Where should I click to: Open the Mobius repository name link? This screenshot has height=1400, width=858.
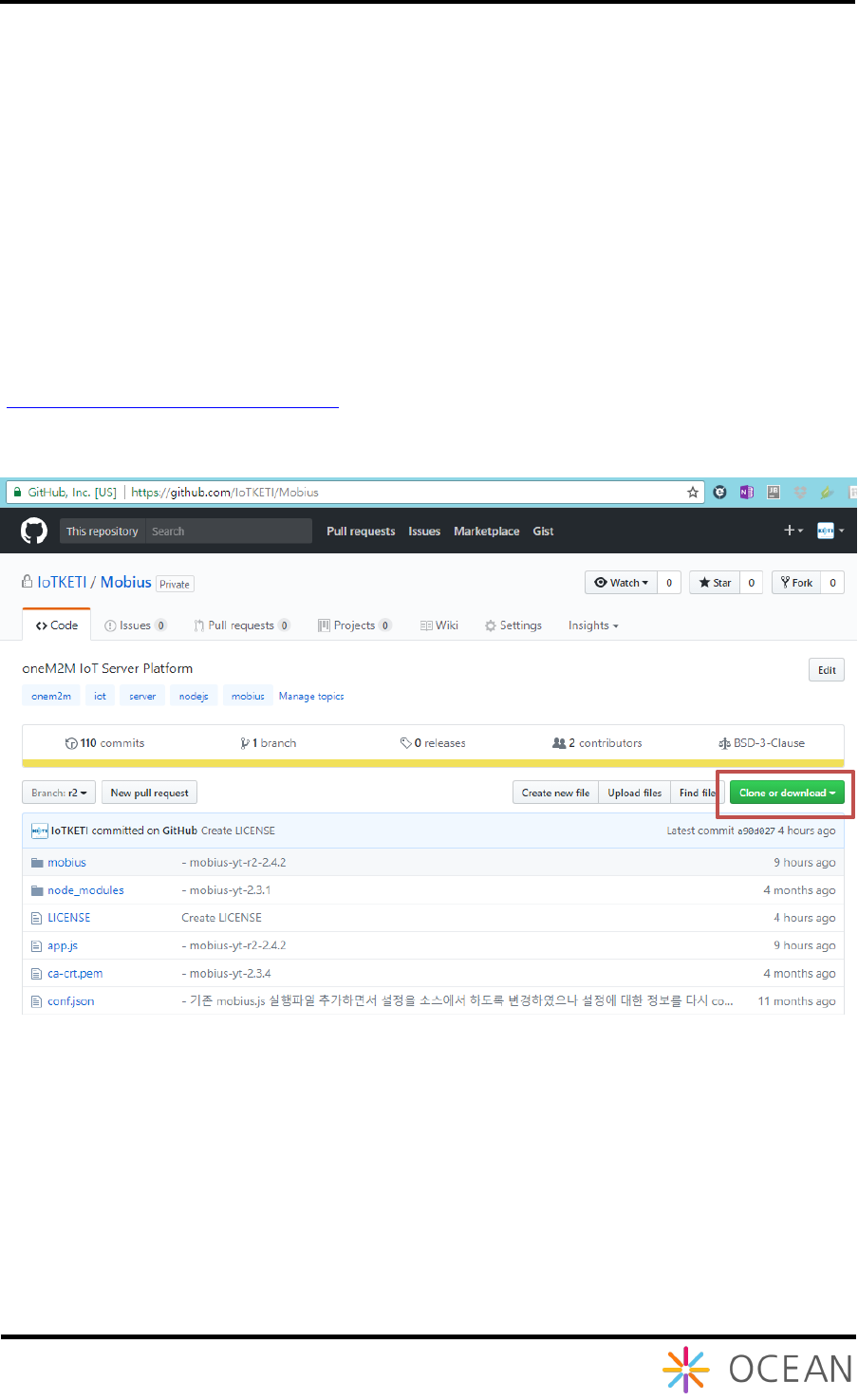tap(126, 583)
